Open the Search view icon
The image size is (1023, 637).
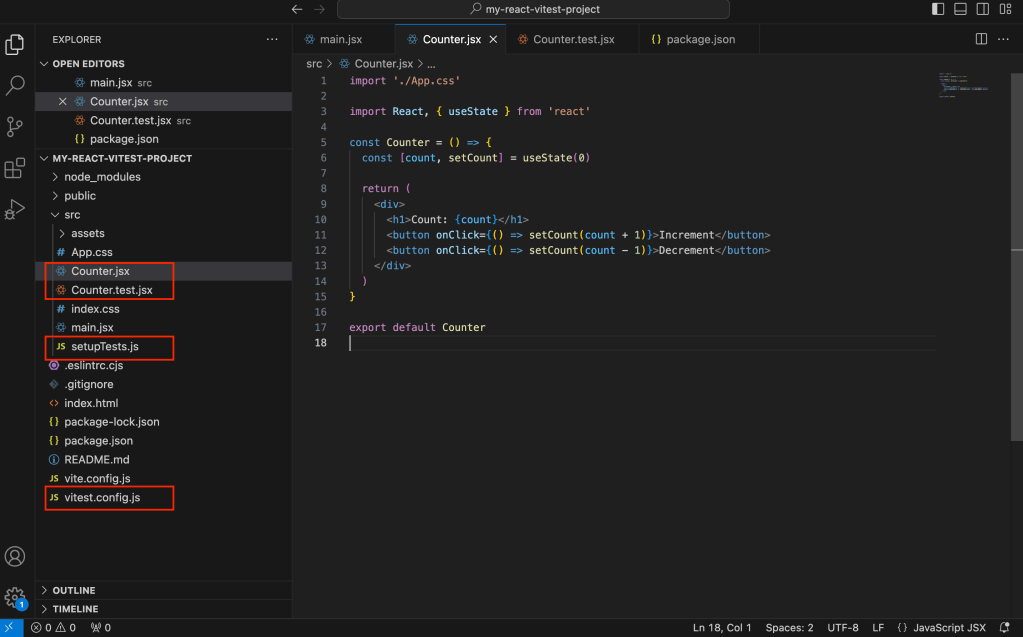15,86
